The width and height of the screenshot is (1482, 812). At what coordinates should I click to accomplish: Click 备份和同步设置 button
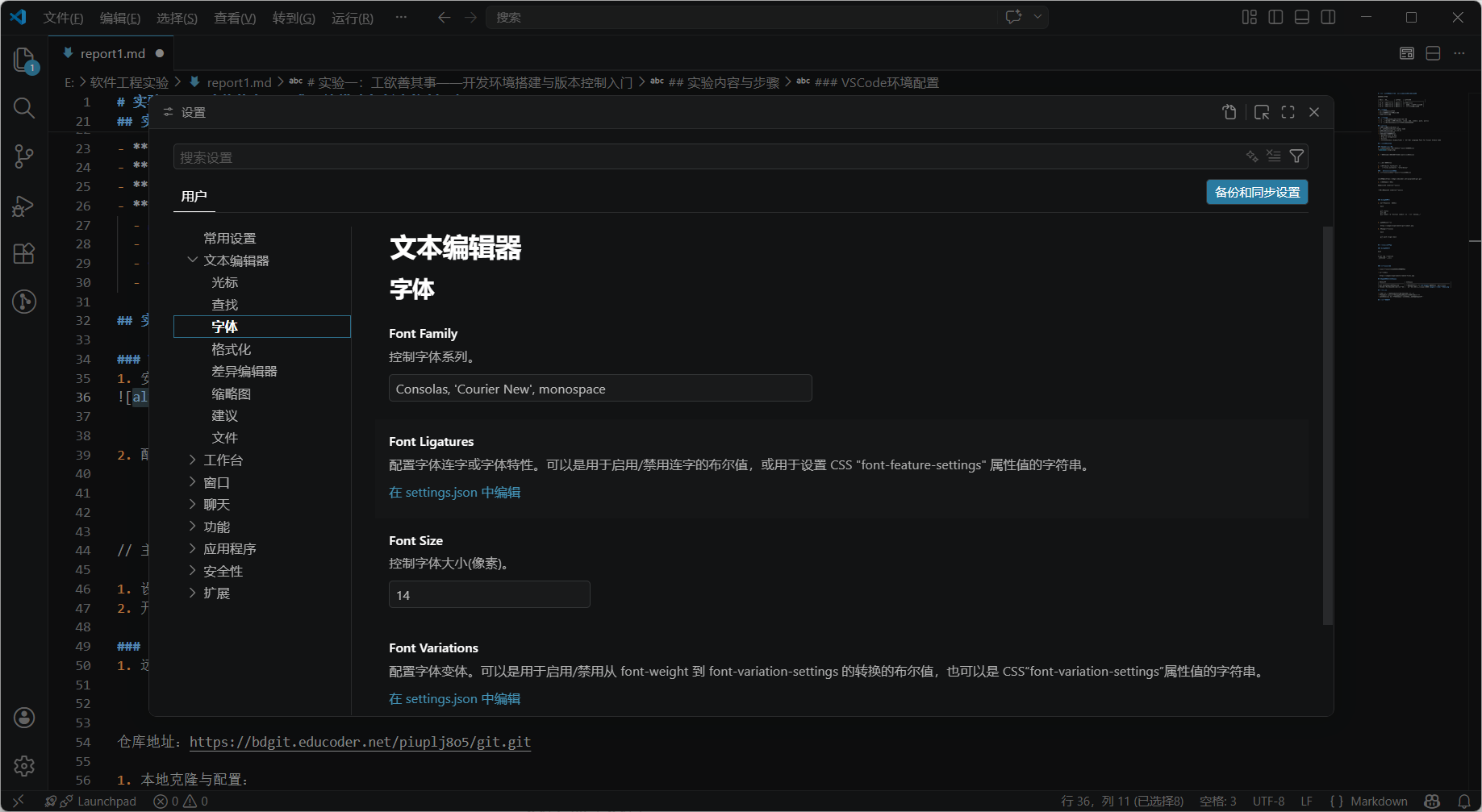click(x=1257, y=192)
